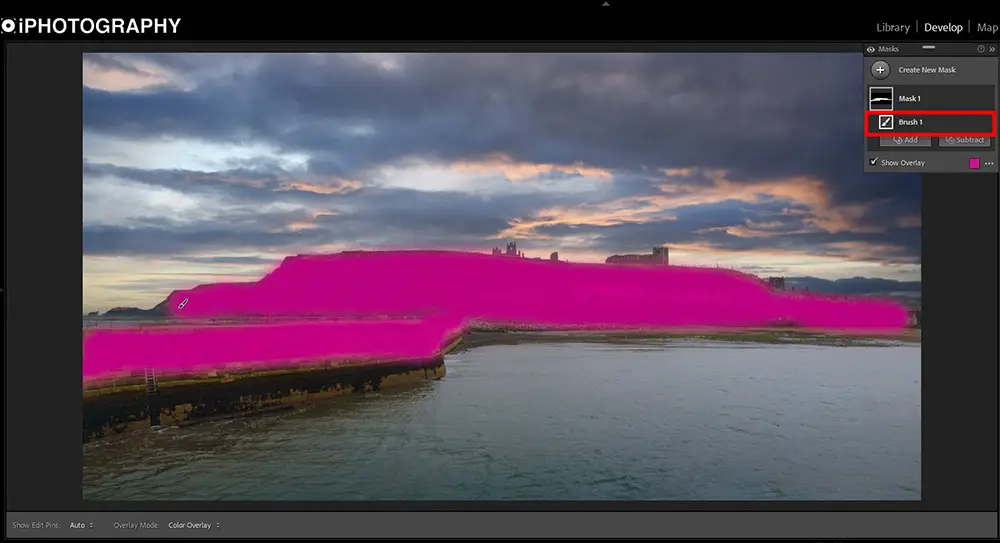Switch to the Library module
The image size is (1000, 543).
click(x=893, y=27)
